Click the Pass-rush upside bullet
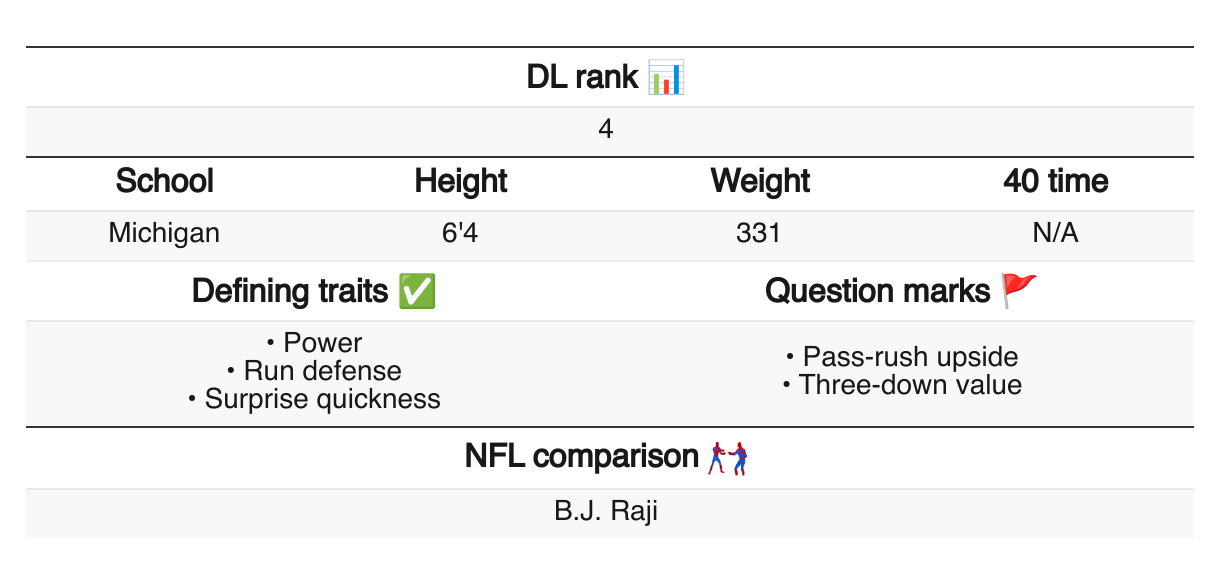Viewport: 1220px width, 566px height. 902,357
